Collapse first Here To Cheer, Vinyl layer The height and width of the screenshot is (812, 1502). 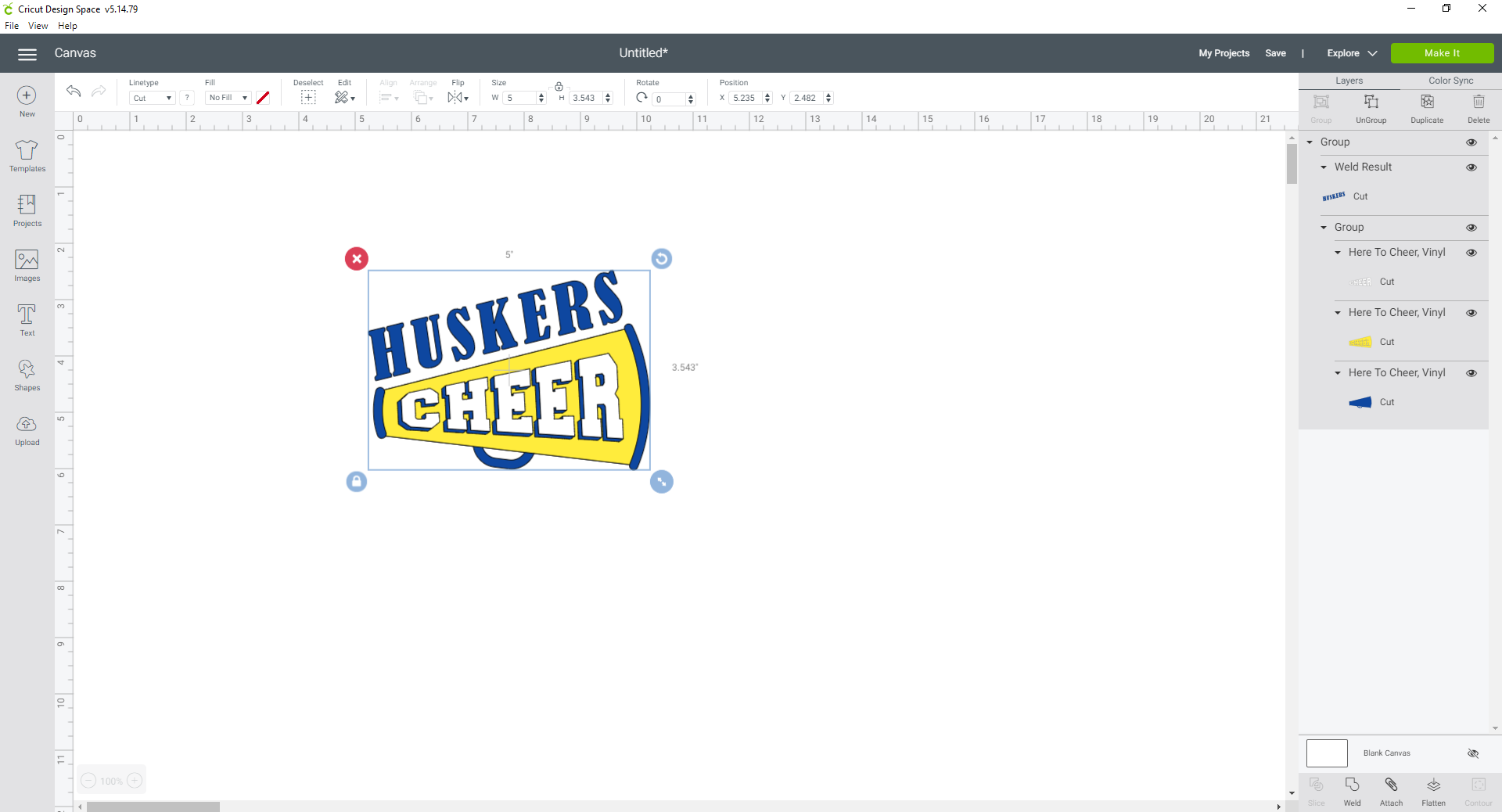(x=1338, y=253)
